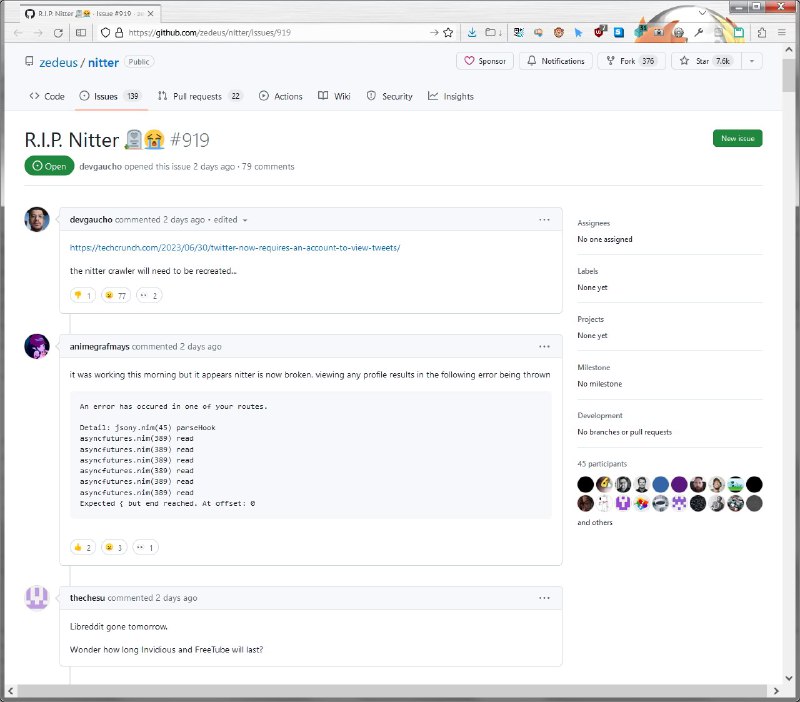View the Security tab

click(390, 96)
